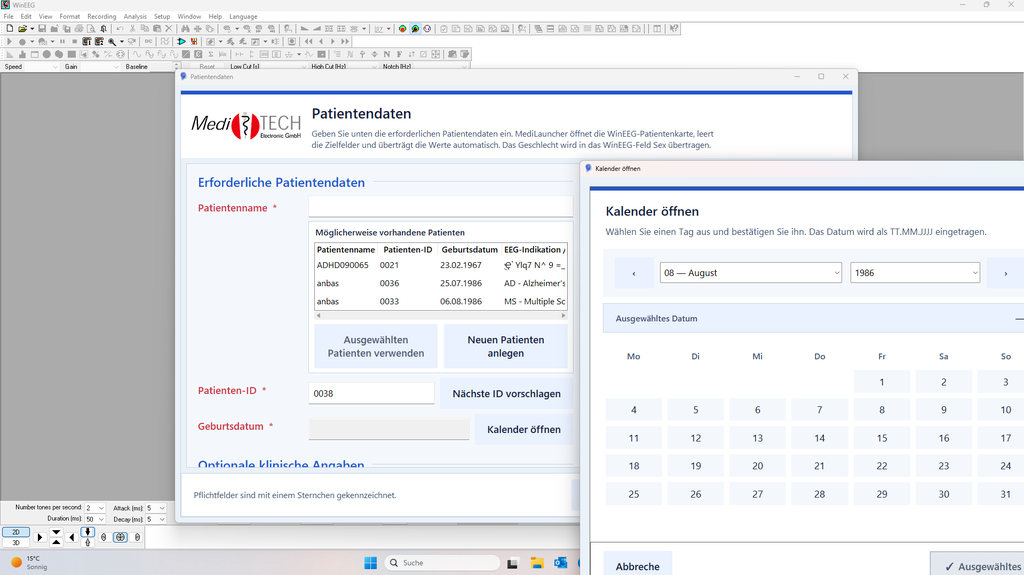The height and width of the screenshot is (575, 1024).
Task: Click the magnifier zoom tool icon
Action: pyautogui.click(x=112, y=41)
